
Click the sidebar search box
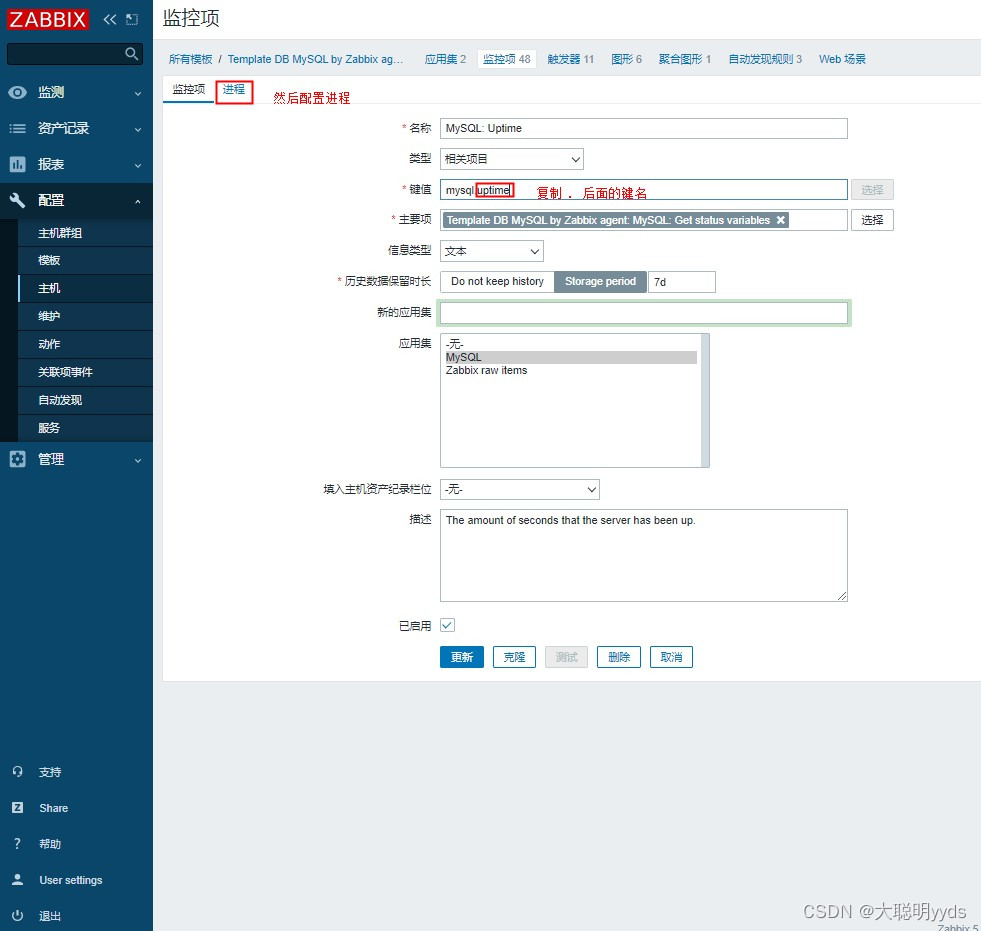pyautogui.click(x=65, y=54)
